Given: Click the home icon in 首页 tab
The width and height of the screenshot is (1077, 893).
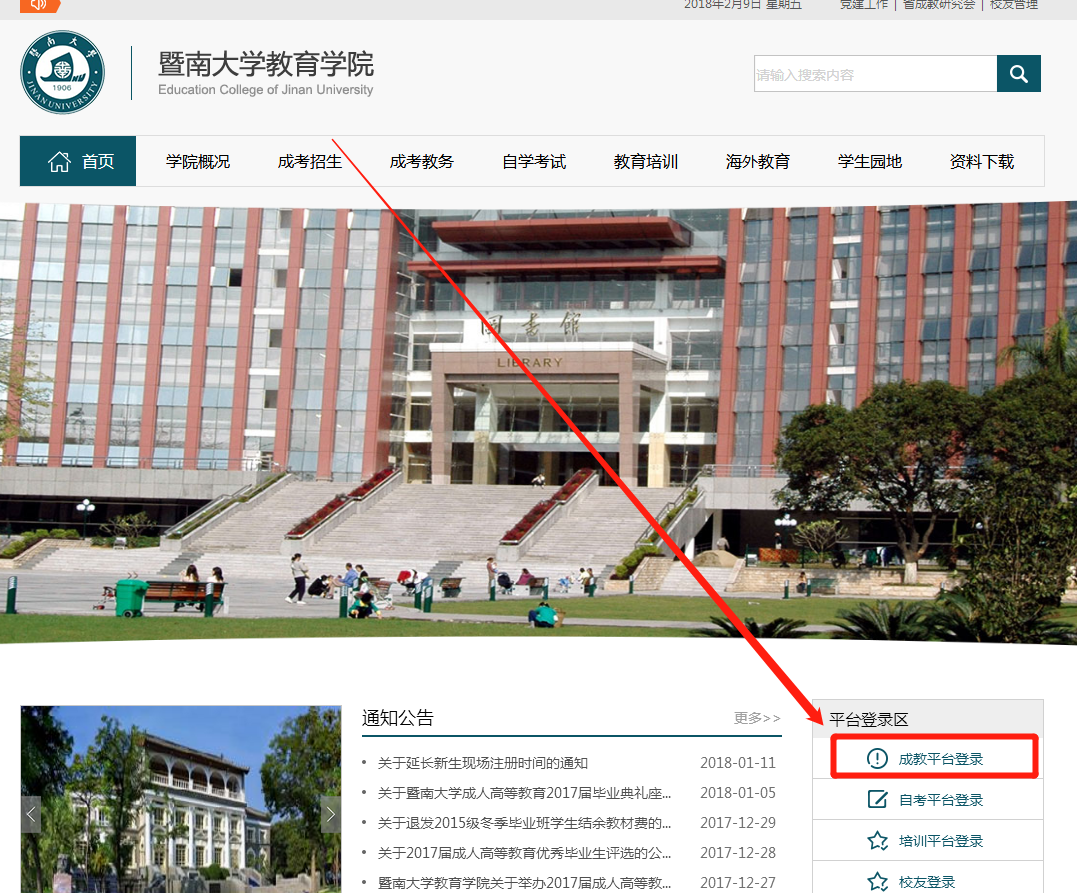Looking at the screenshot, I should [x=59, y=161].
